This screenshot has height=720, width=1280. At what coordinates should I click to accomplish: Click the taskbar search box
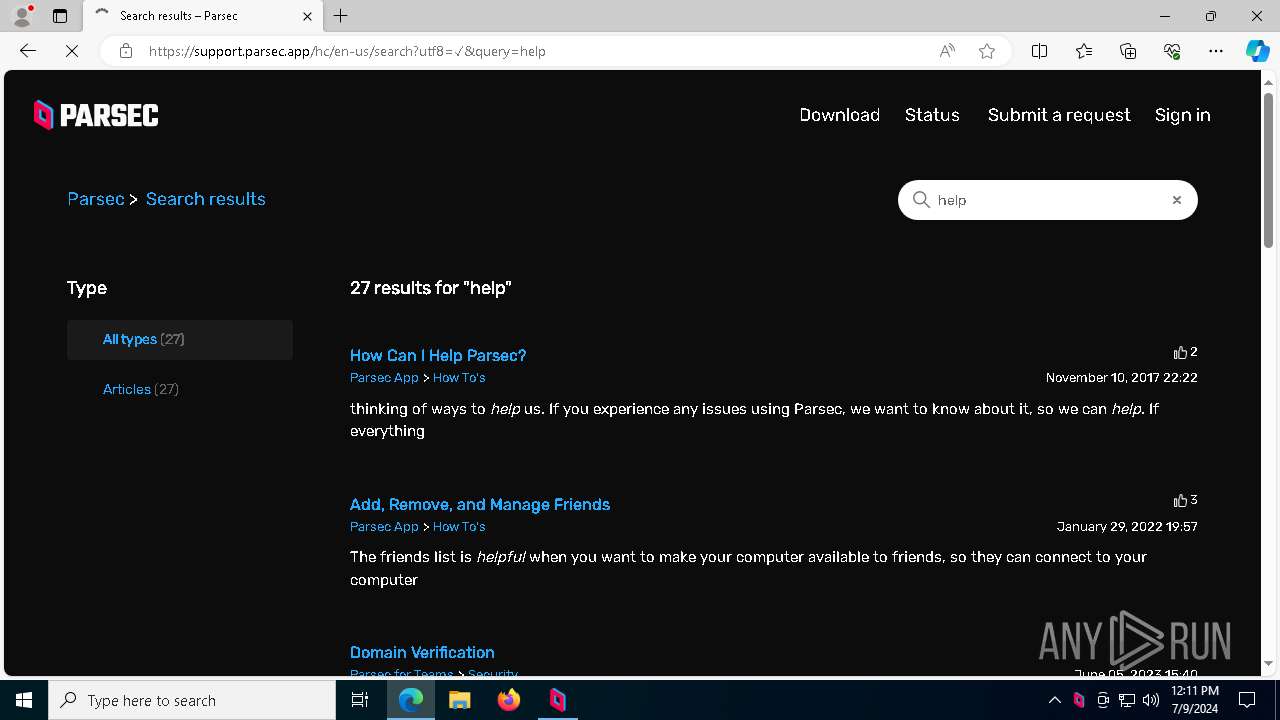[192, 700]
